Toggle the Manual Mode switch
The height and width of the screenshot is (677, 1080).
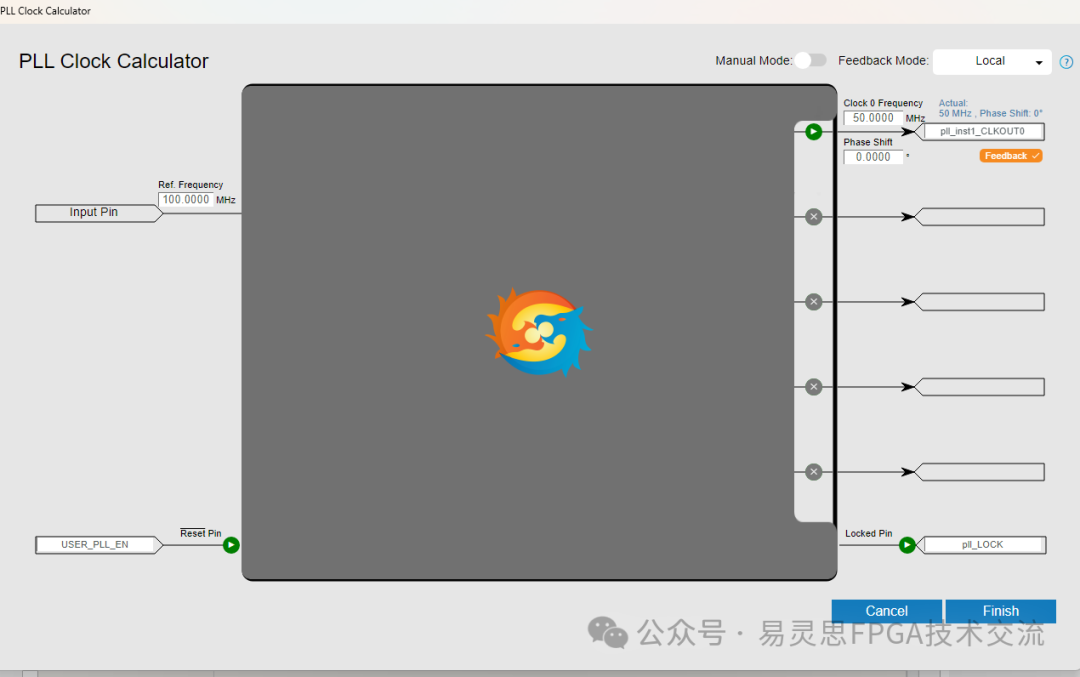tap(811, 61)
